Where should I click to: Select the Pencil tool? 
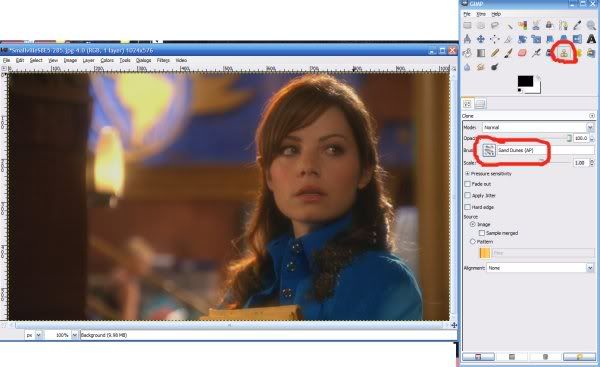tap(495, 53)
